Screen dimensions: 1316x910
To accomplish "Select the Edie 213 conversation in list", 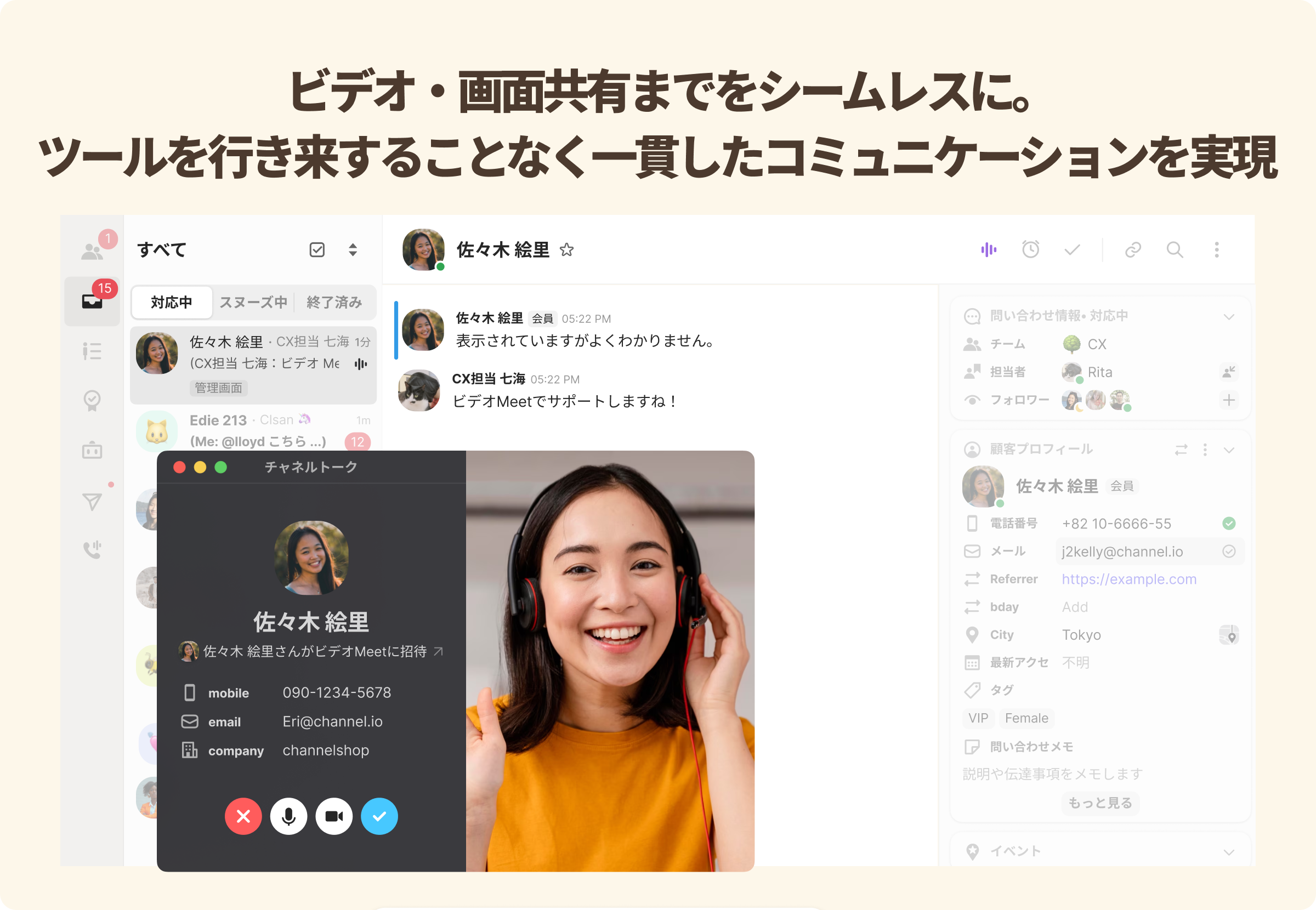I will click(253, 431).
